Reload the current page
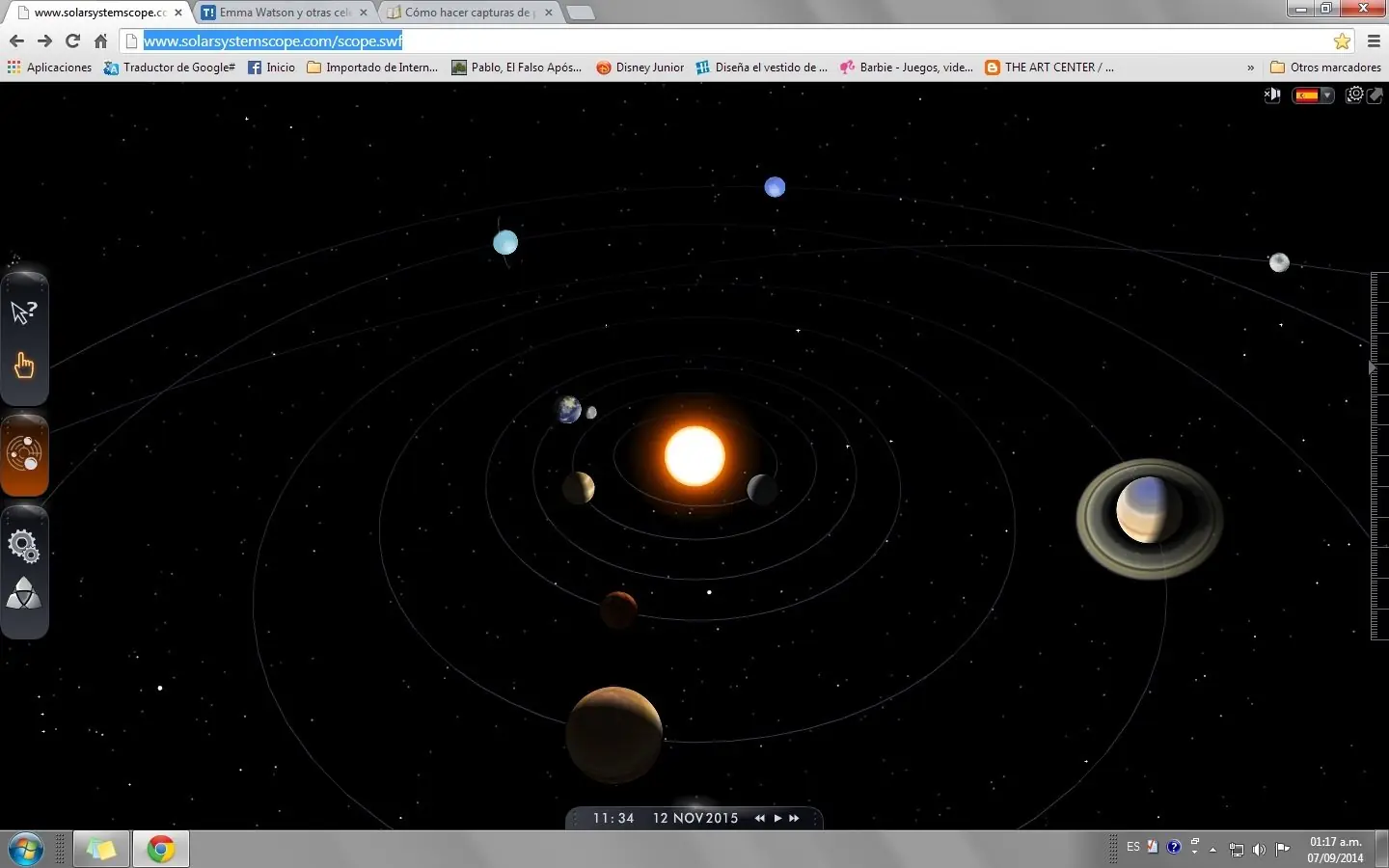The height and width of the screenshot is (868, 1389). coord(72,41)
